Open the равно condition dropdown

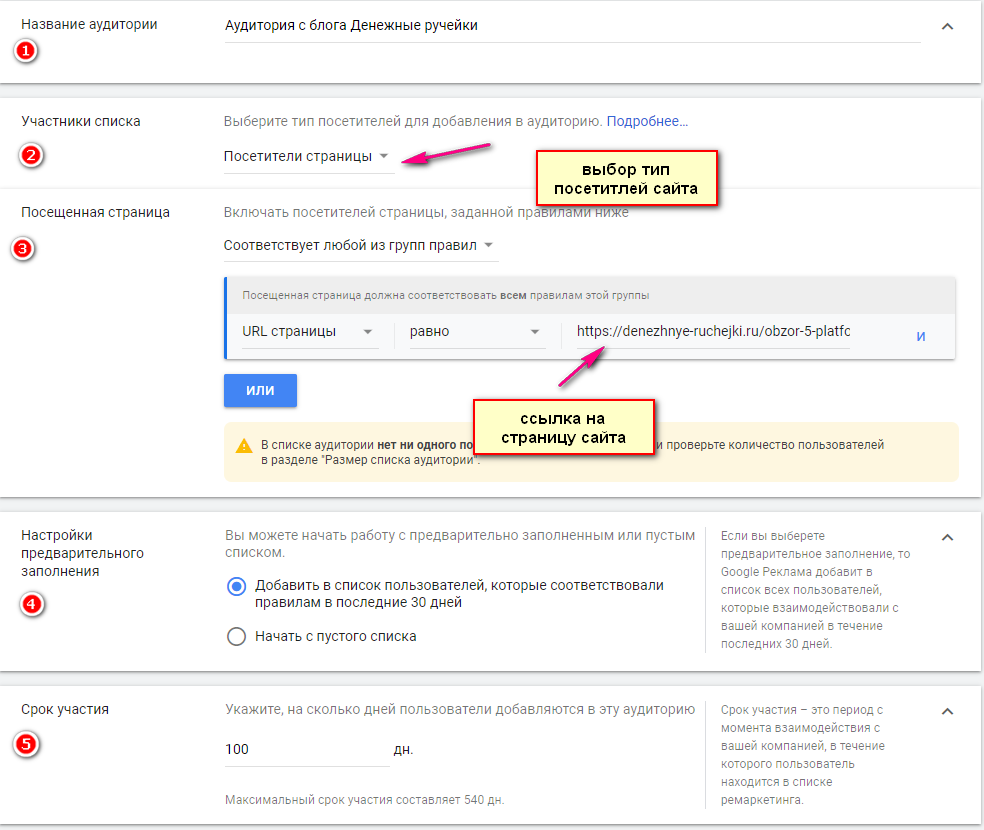coord(475,331)
